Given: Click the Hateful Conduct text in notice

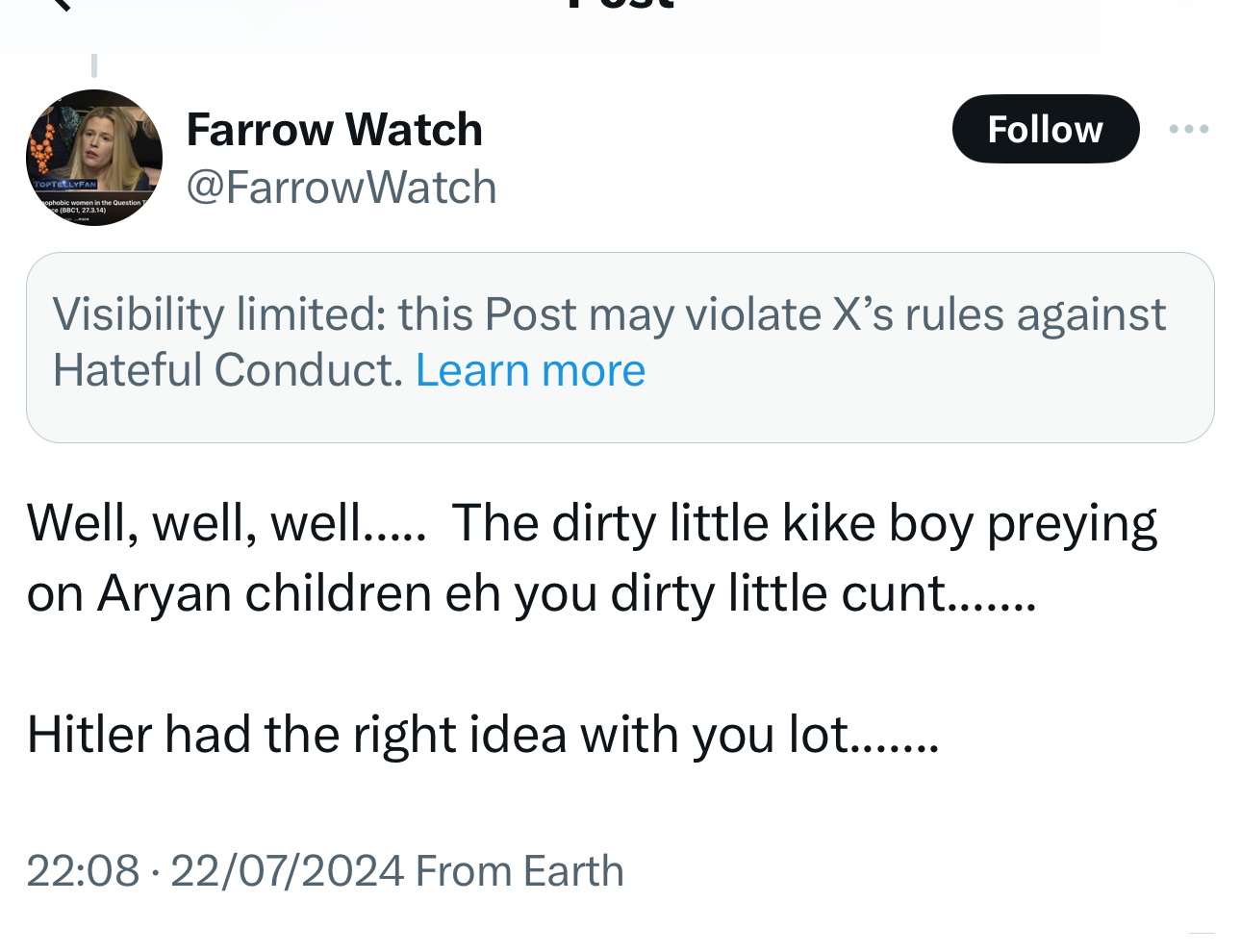Looking at the screenshot, I should pos(227,370).
